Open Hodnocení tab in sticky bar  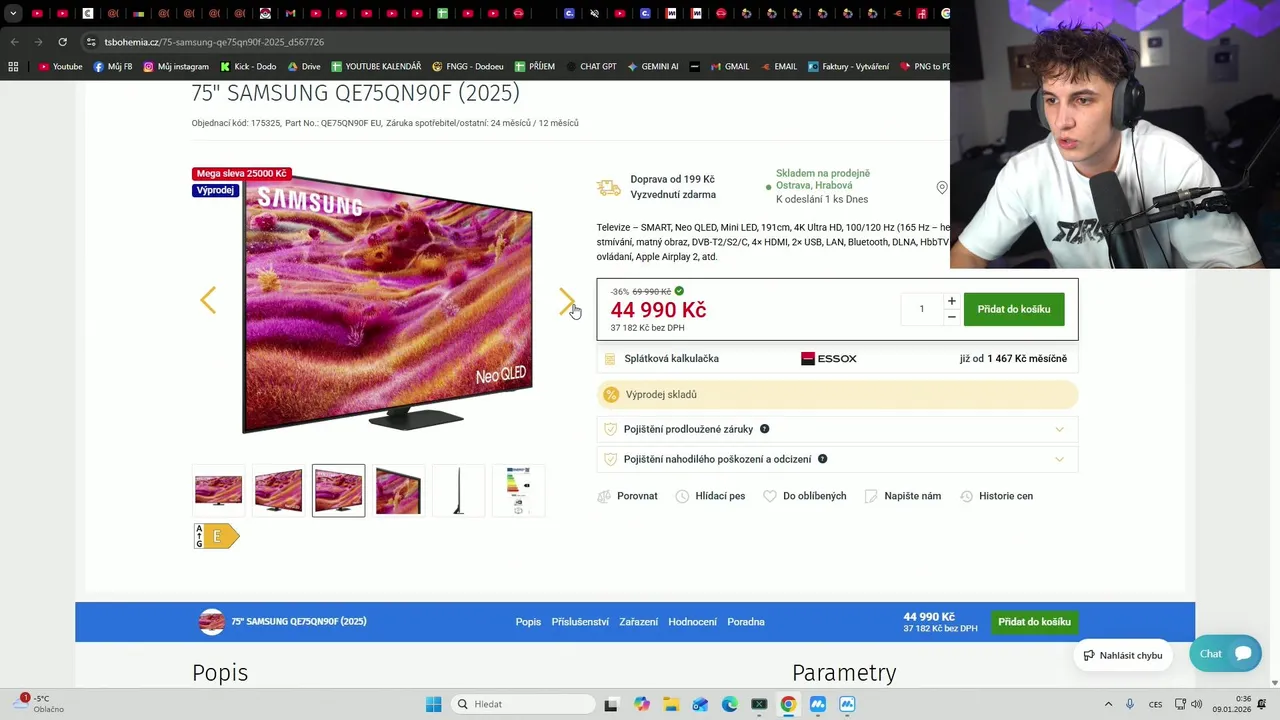click(692, 622)
